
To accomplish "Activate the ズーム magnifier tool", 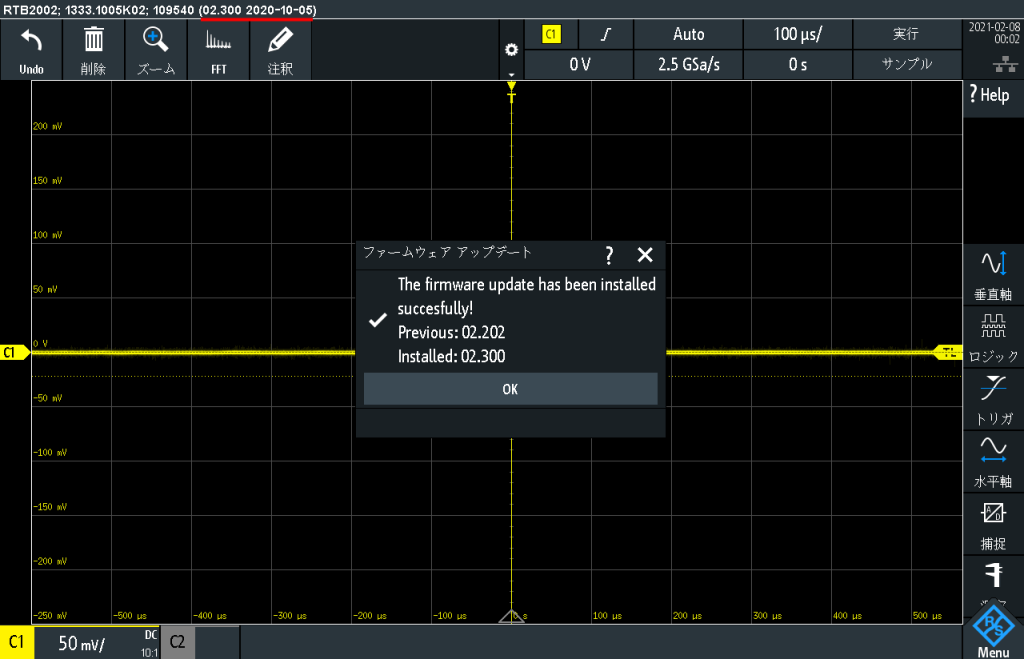I will pyautogui.click(x=155, y=41).
